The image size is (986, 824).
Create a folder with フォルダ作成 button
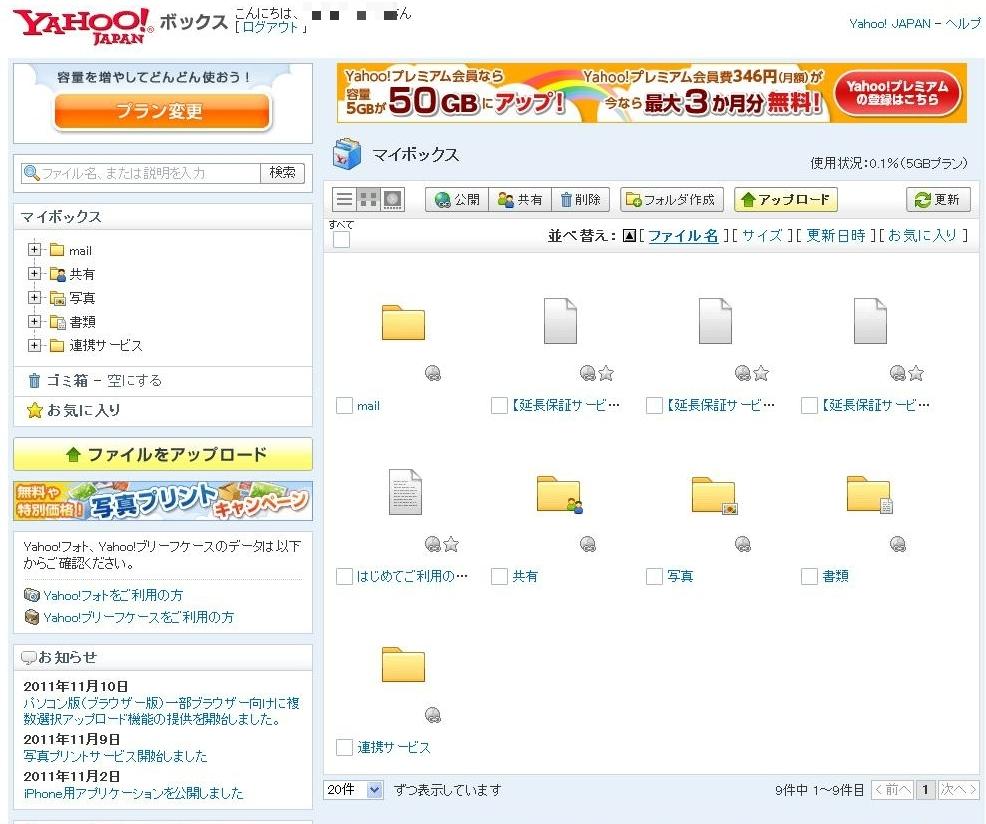[671, 199]
